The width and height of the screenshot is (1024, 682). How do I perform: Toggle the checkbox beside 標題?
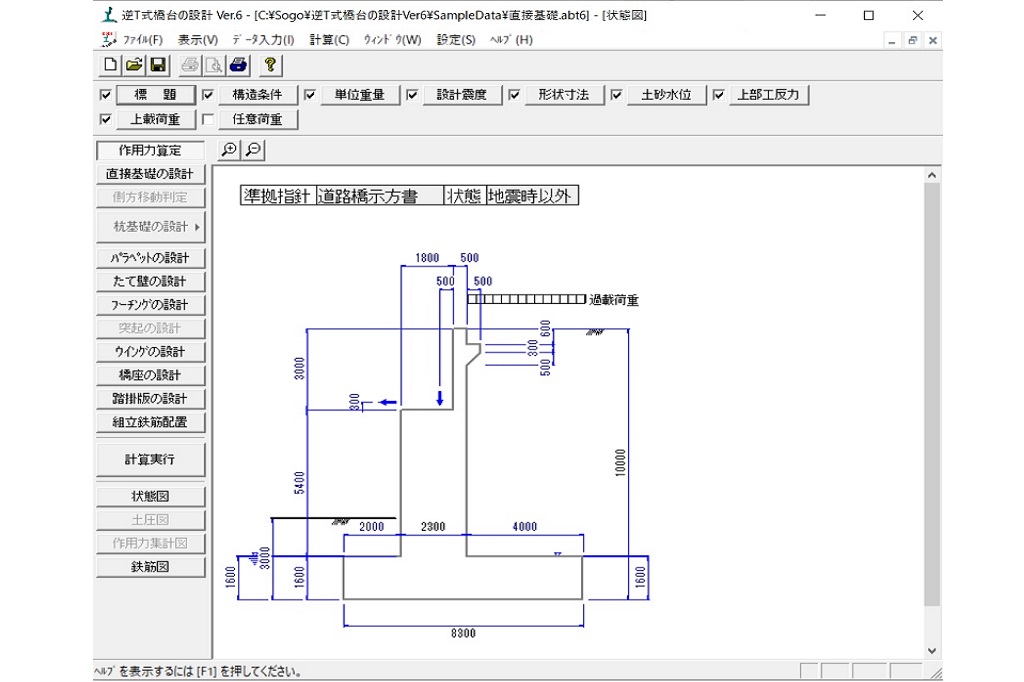coord(106,95)
